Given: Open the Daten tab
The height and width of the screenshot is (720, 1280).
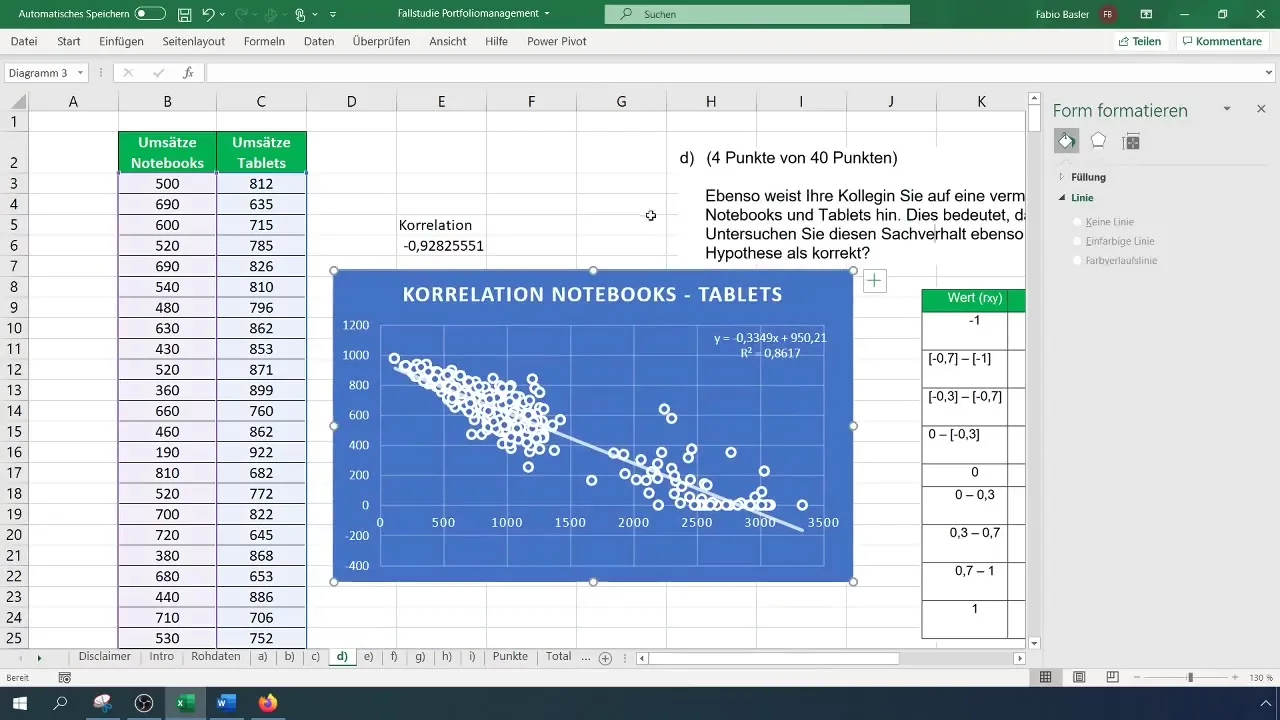Looking at the screenshot, I should point(319,41).
